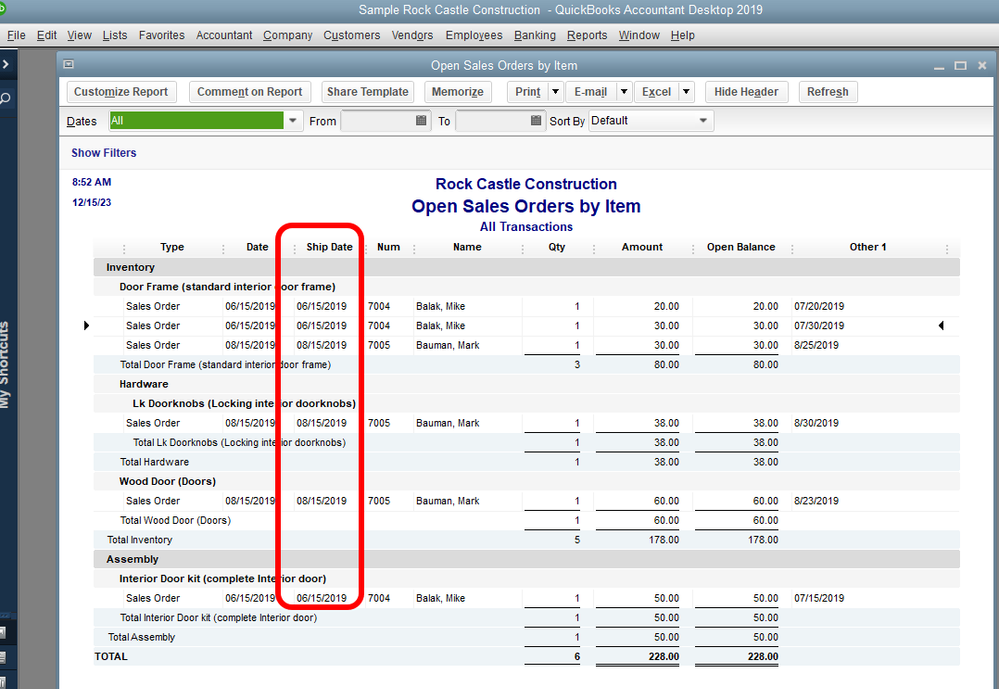This screenshot has width=999, height=689.
Task: Click the Amount column header
Action: coord(642,247)
